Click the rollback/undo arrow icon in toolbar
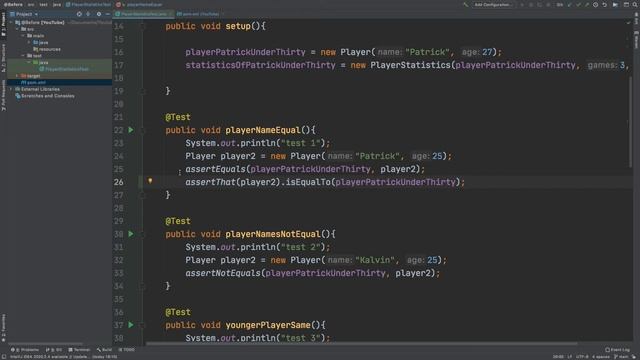 coord(604,4)
